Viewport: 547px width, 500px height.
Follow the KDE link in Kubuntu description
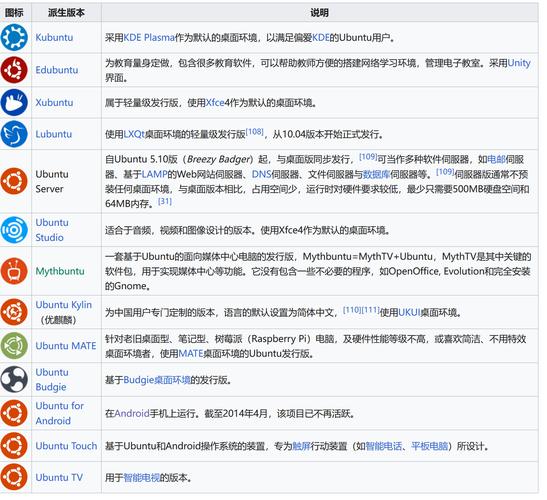click(321, 37)
